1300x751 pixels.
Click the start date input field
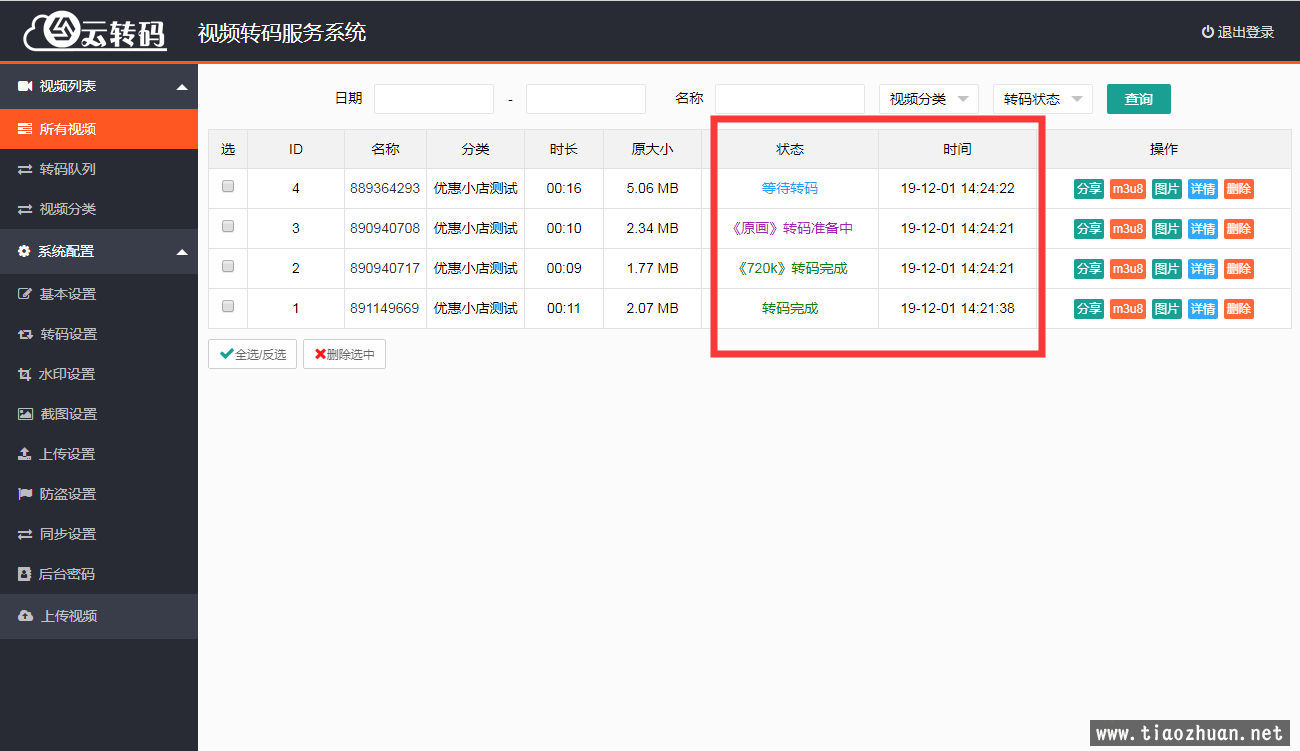(434, 99)
